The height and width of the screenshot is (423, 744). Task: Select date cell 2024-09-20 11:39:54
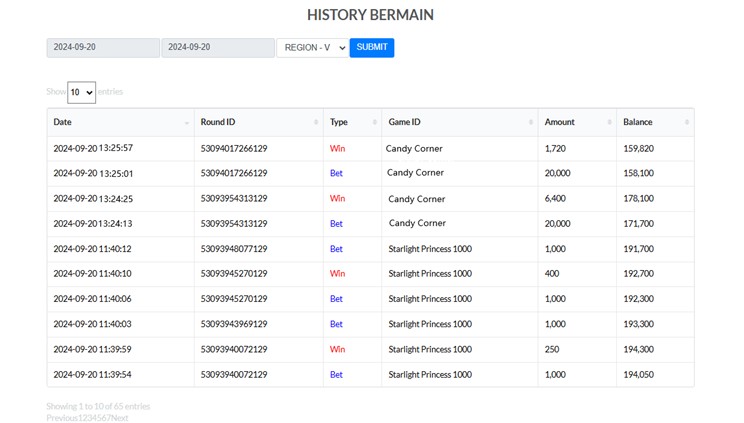(x=93, y=374)
